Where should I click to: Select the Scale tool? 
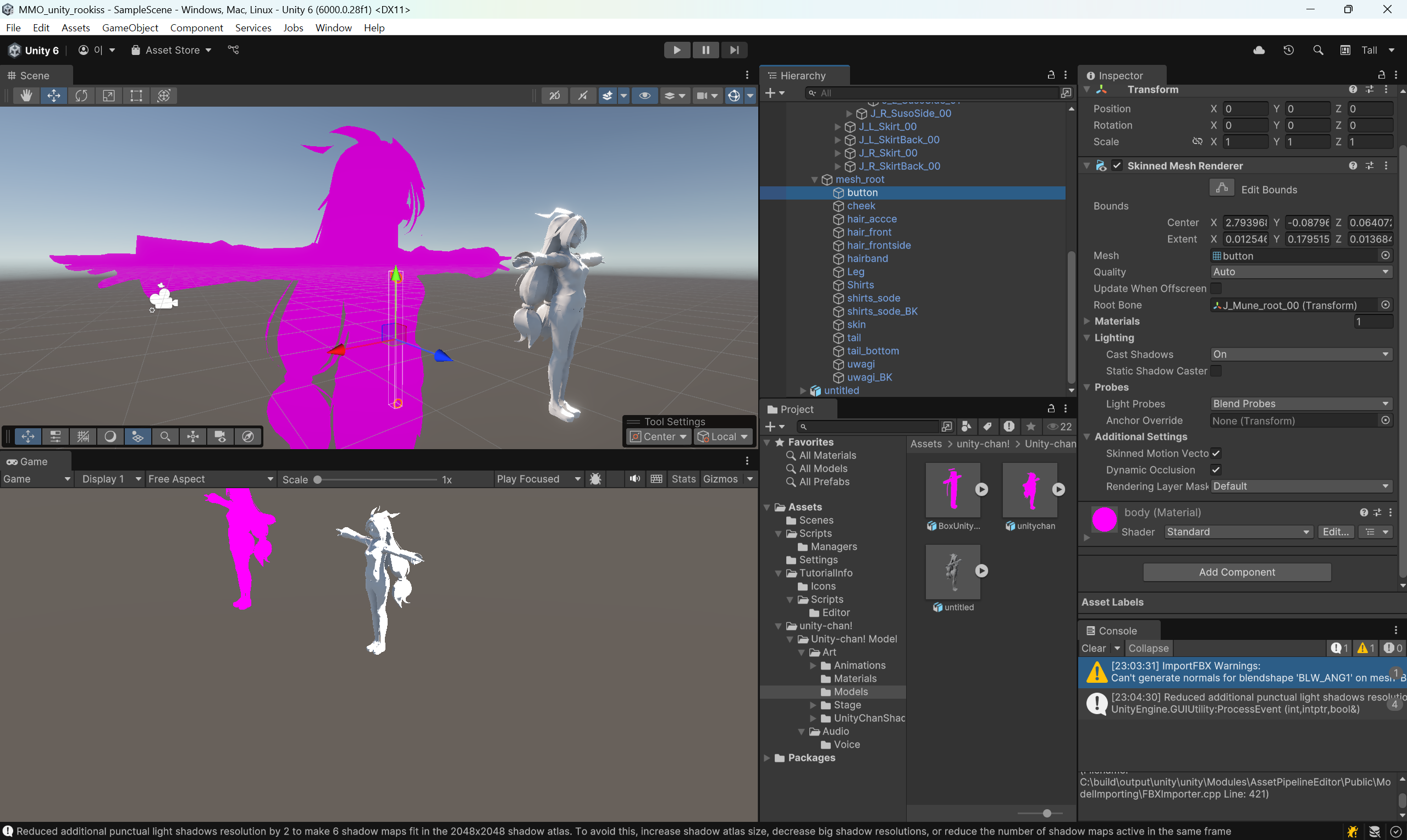109,96
